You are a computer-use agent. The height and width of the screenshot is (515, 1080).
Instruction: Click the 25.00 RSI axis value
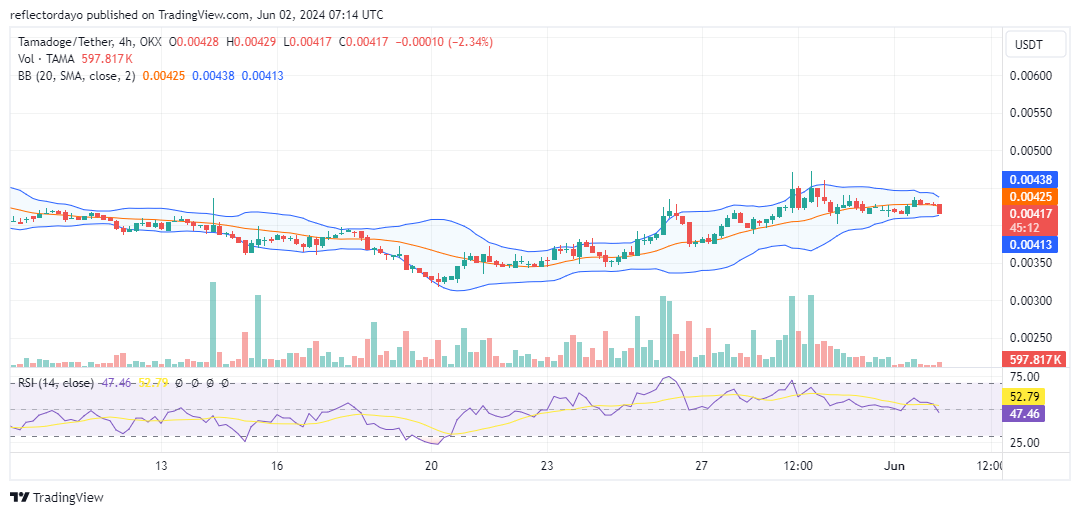(x=1026, y=443)
